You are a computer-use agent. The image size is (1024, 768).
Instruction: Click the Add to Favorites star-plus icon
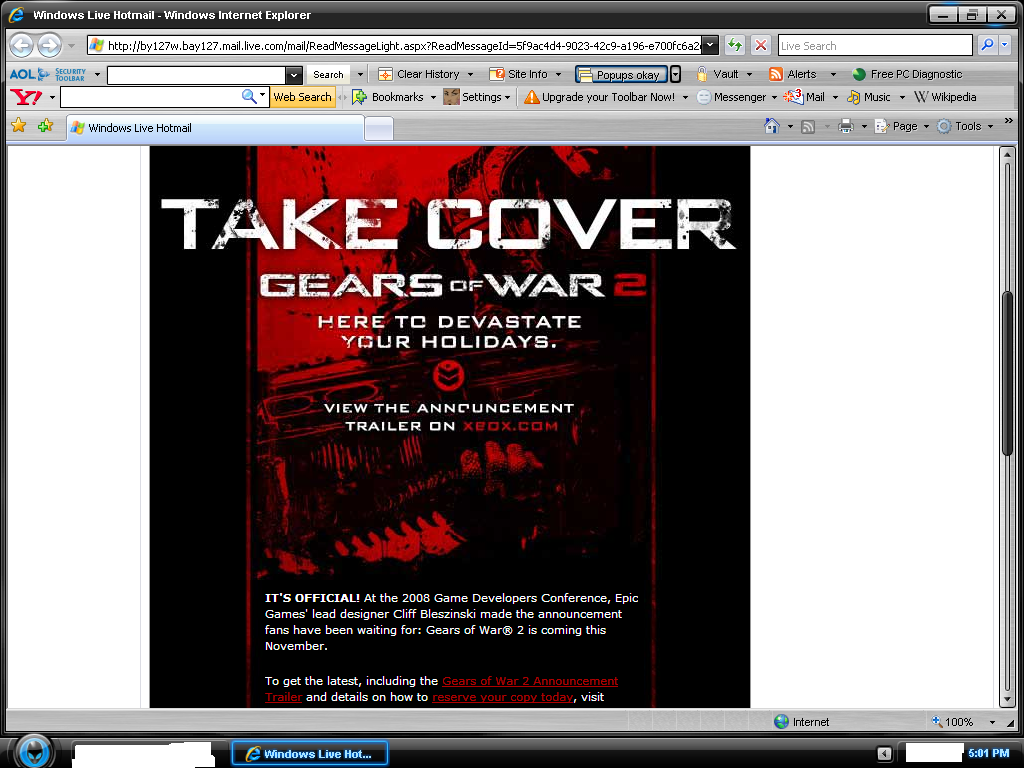45,125
